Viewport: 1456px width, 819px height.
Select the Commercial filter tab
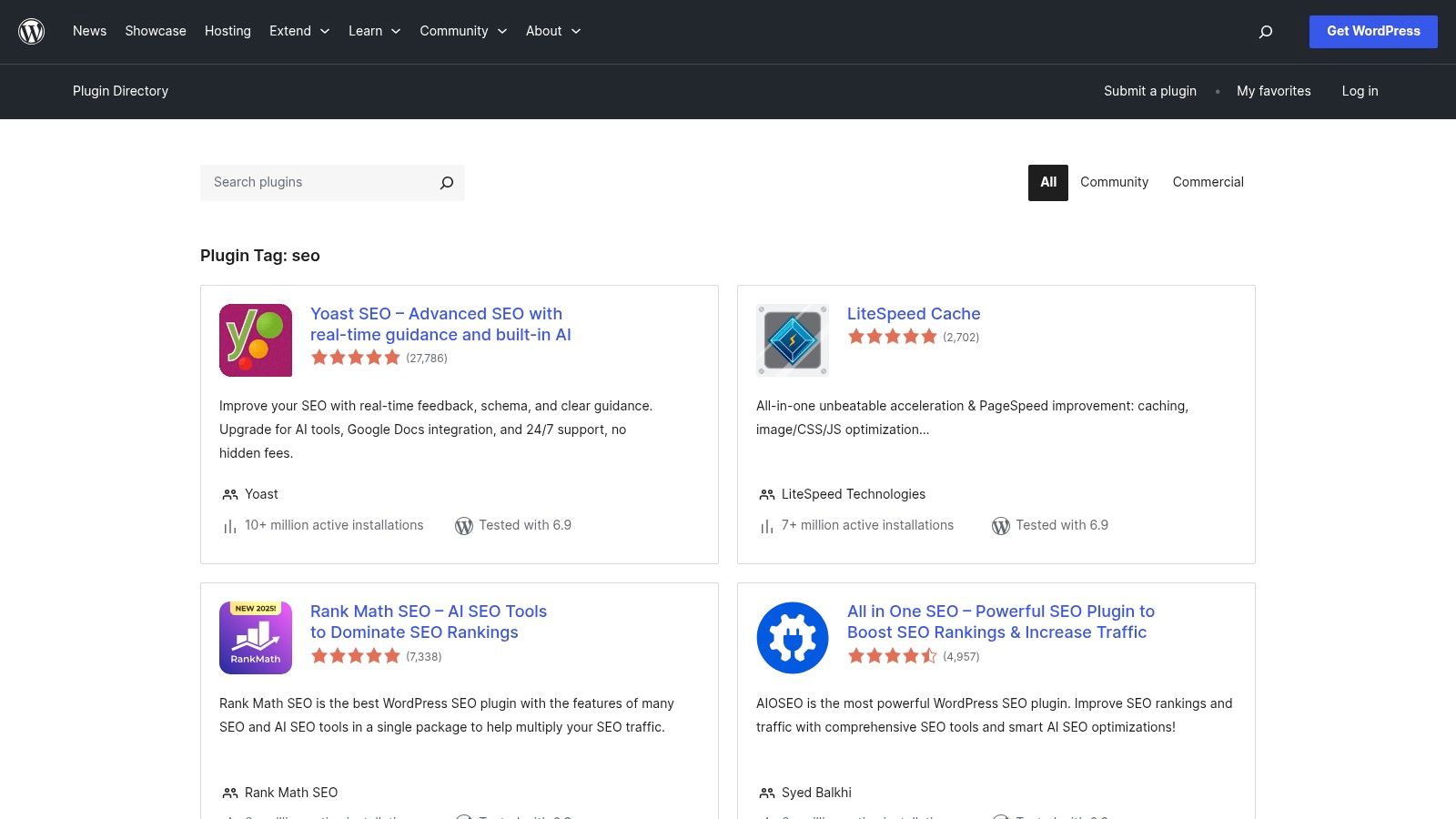1208,182
